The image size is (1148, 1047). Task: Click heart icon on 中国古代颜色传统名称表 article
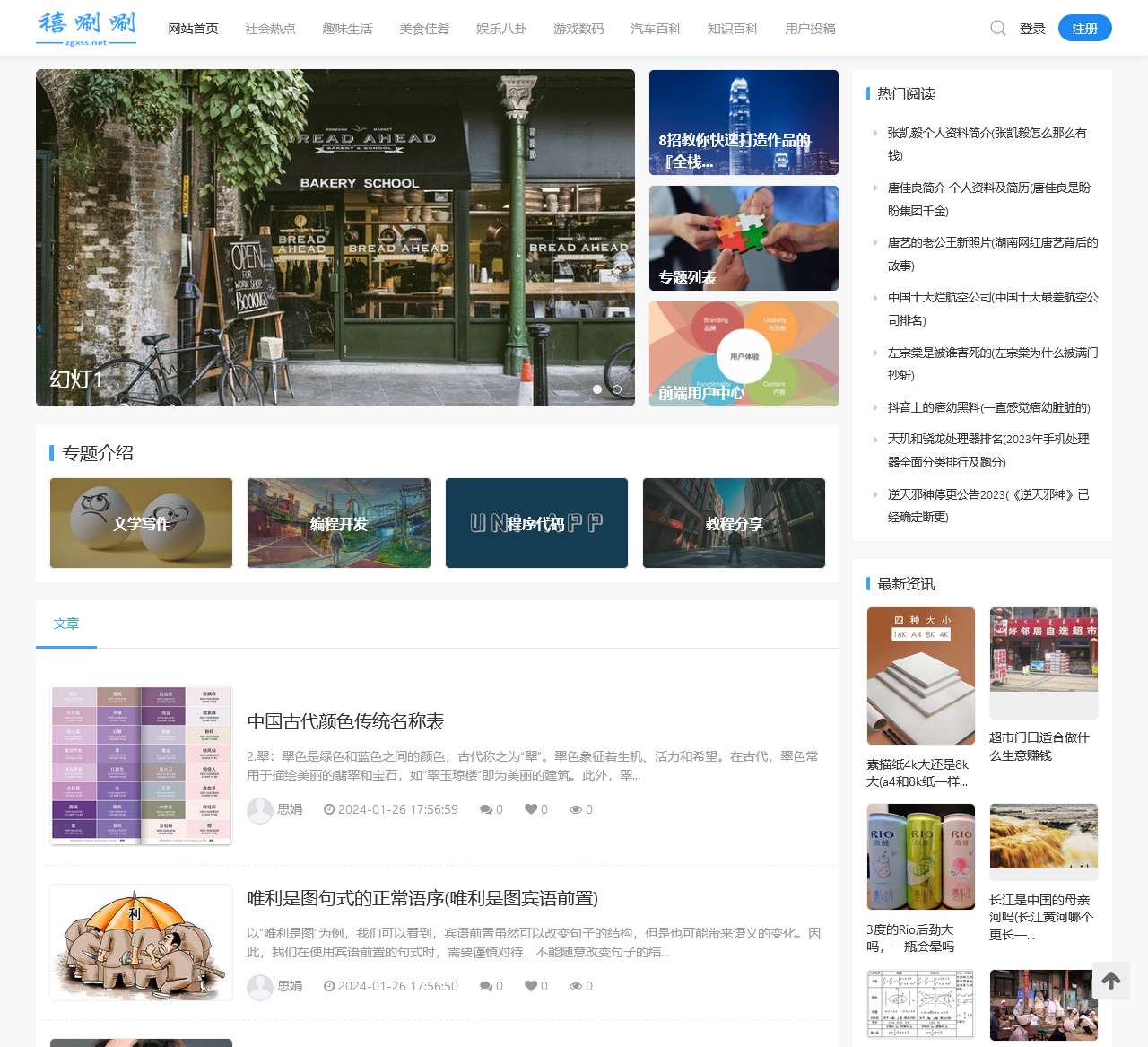point(531,809)
